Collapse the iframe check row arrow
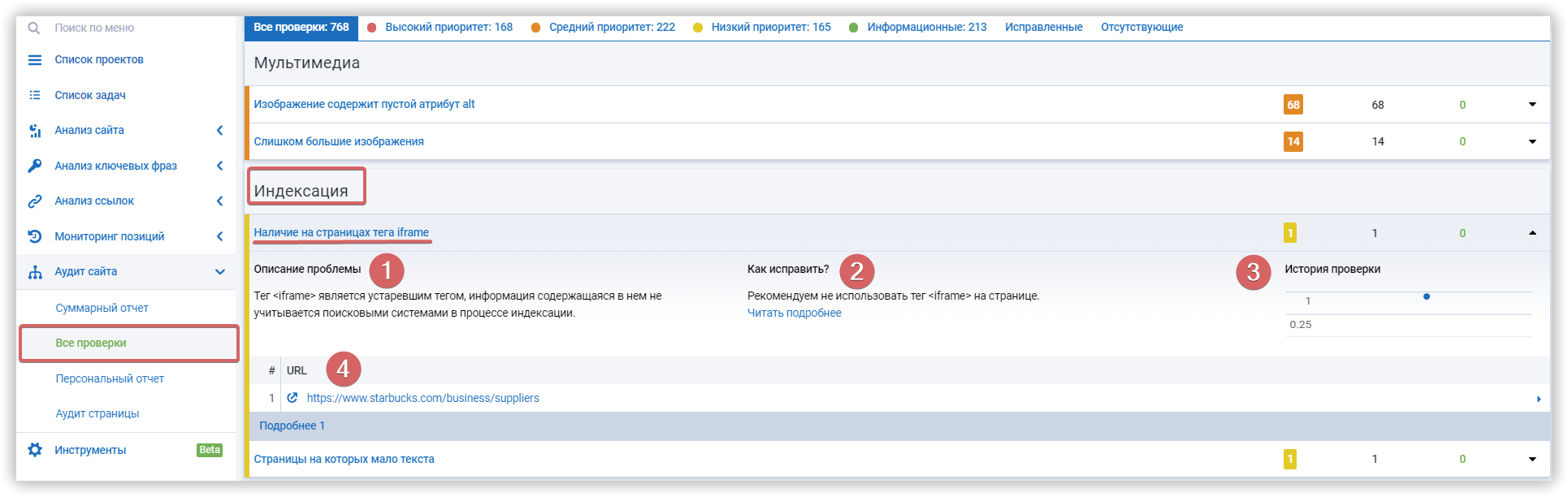The image size is (1568, 497). 1532,233
